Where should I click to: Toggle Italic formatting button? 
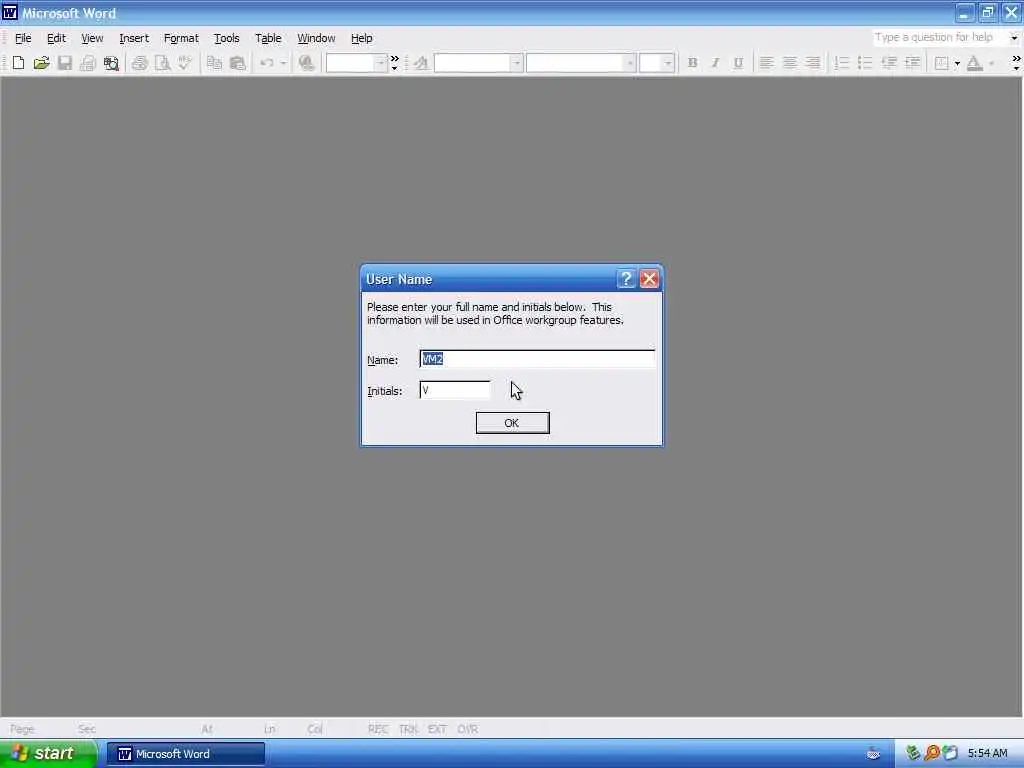715,63
